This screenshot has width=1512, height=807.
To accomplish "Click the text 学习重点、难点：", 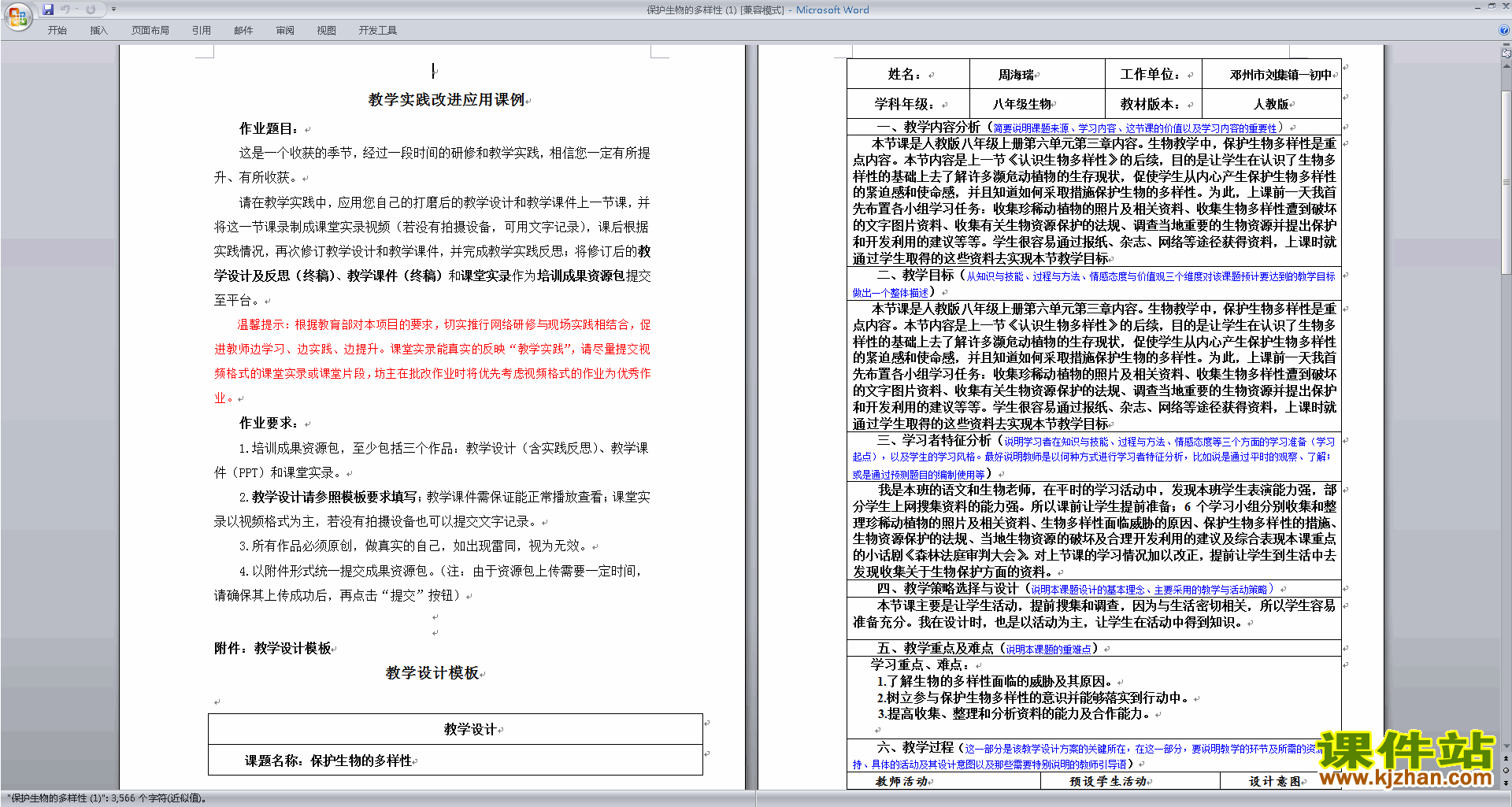I will 920,664.
